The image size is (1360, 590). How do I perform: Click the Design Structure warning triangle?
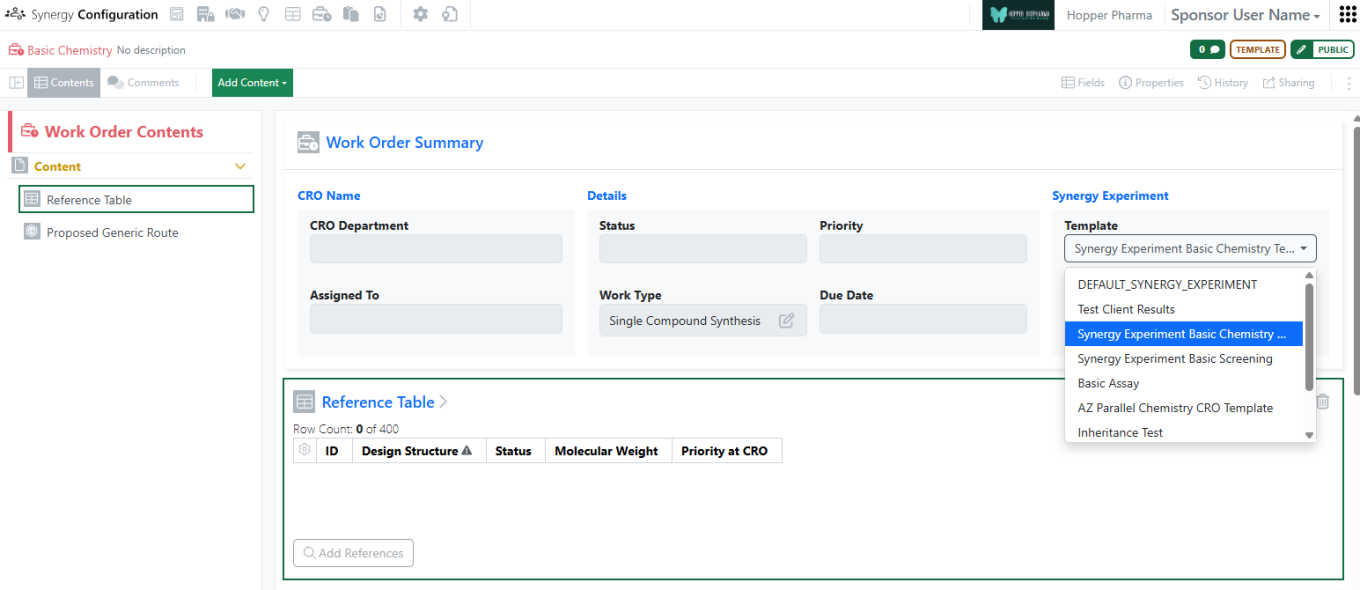point(467,451)
